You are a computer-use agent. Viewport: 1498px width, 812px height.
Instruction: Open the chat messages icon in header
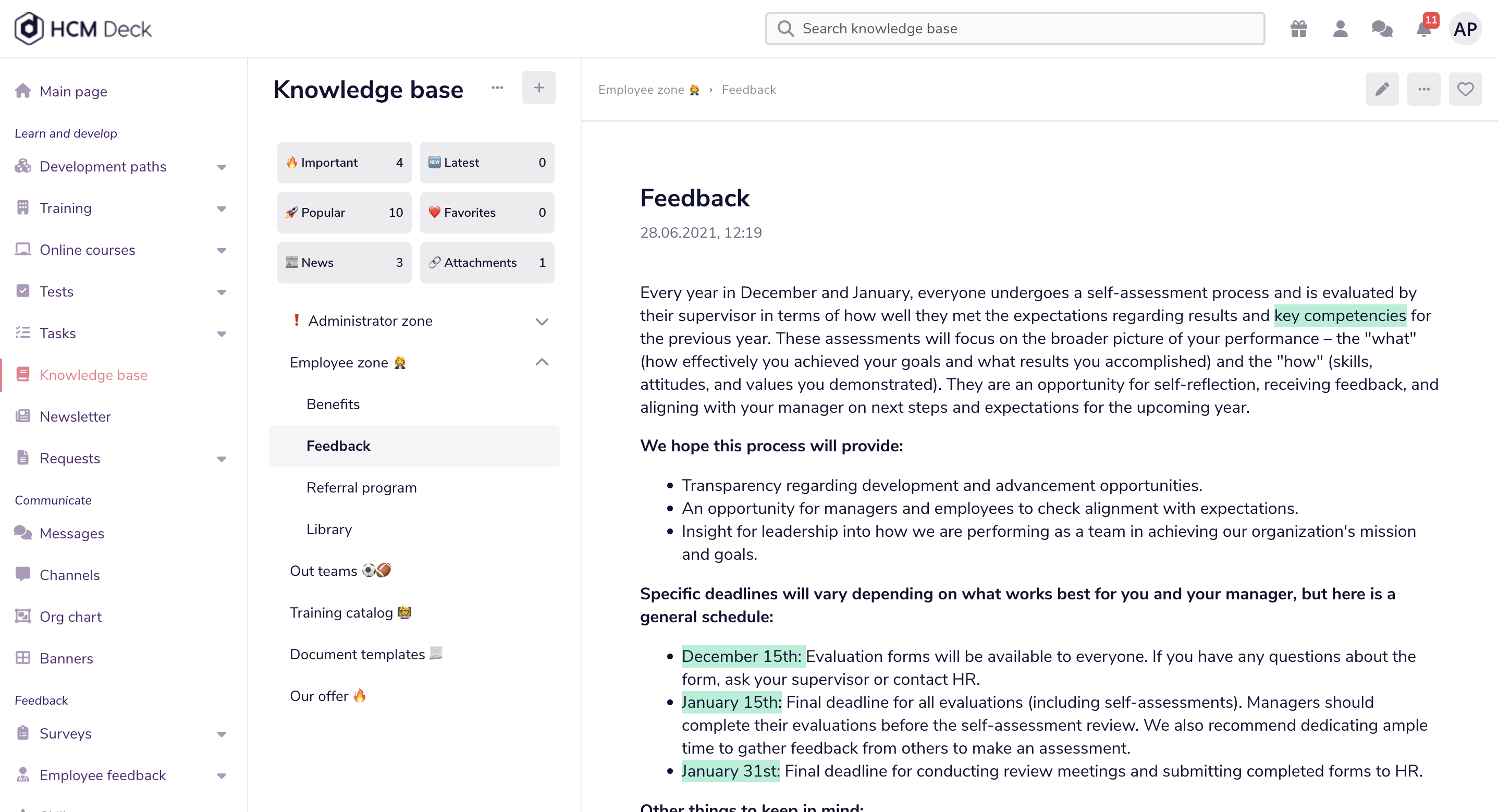[1382, 29]
